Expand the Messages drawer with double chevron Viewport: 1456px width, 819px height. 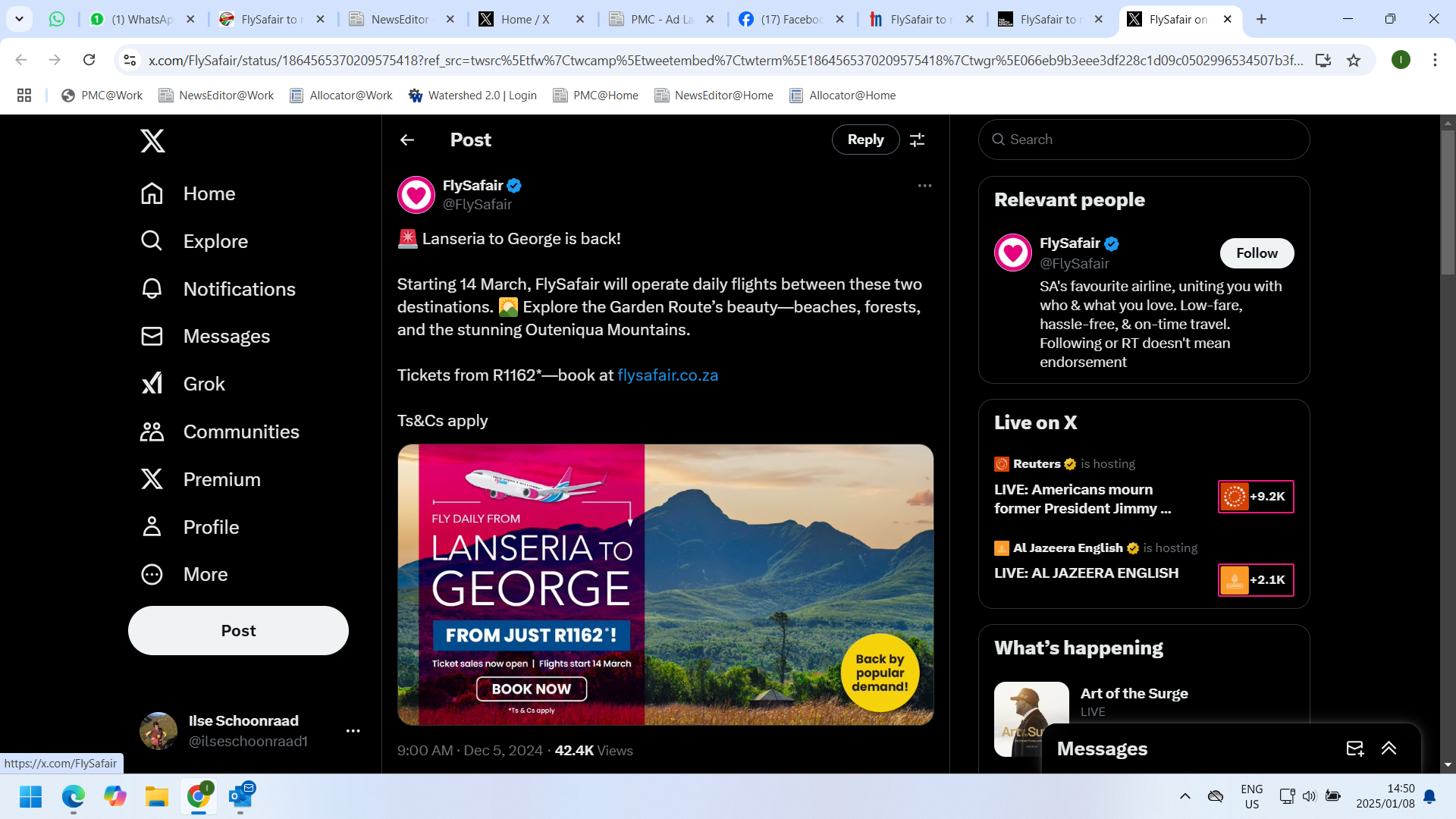[1389, 748]
